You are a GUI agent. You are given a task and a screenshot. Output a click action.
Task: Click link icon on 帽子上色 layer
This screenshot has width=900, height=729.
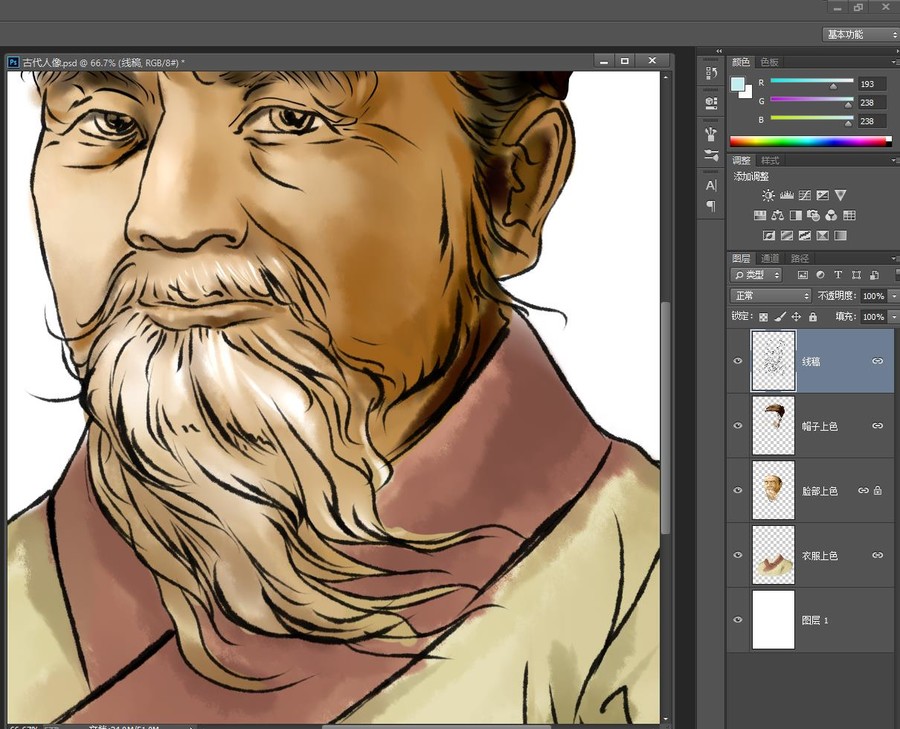pyautogui.click(x=877, y=425)
